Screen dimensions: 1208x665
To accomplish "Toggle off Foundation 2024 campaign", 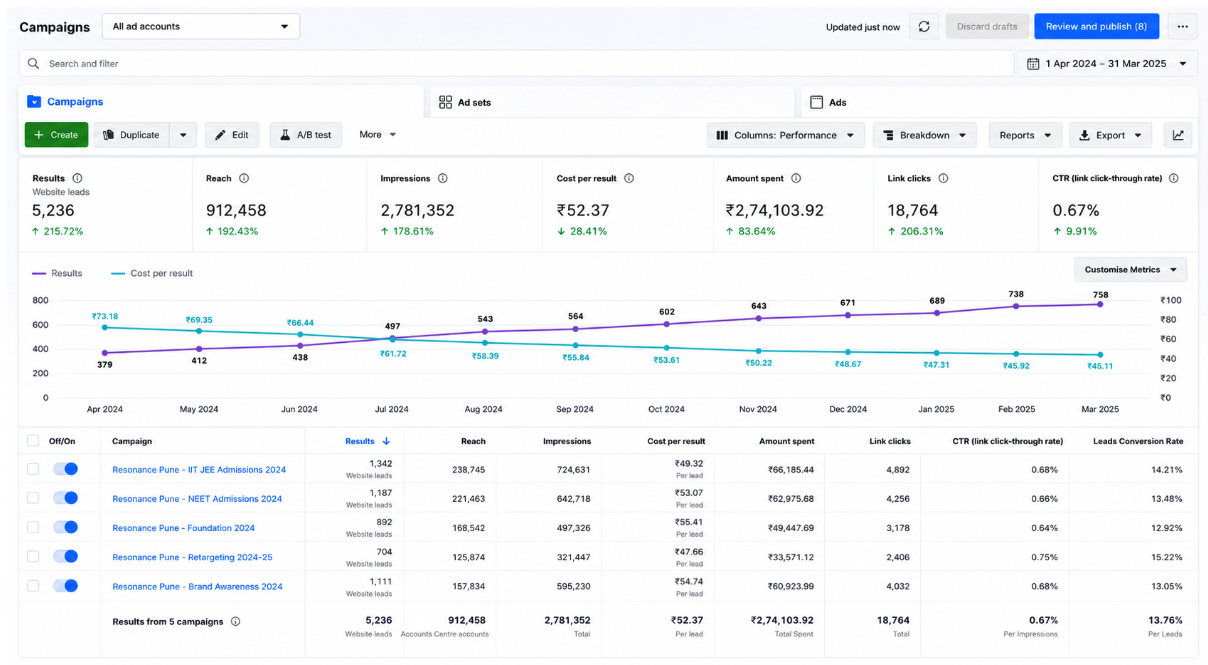I will 65,527.
